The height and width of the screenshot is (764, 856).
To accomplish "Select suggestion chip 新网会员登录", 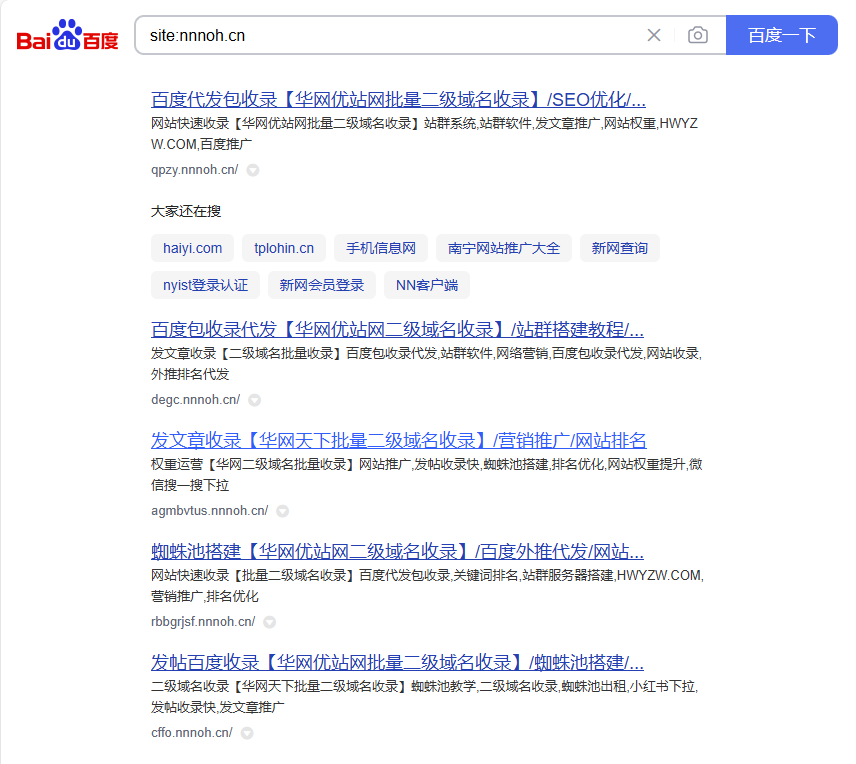I will tap(322, 285).
